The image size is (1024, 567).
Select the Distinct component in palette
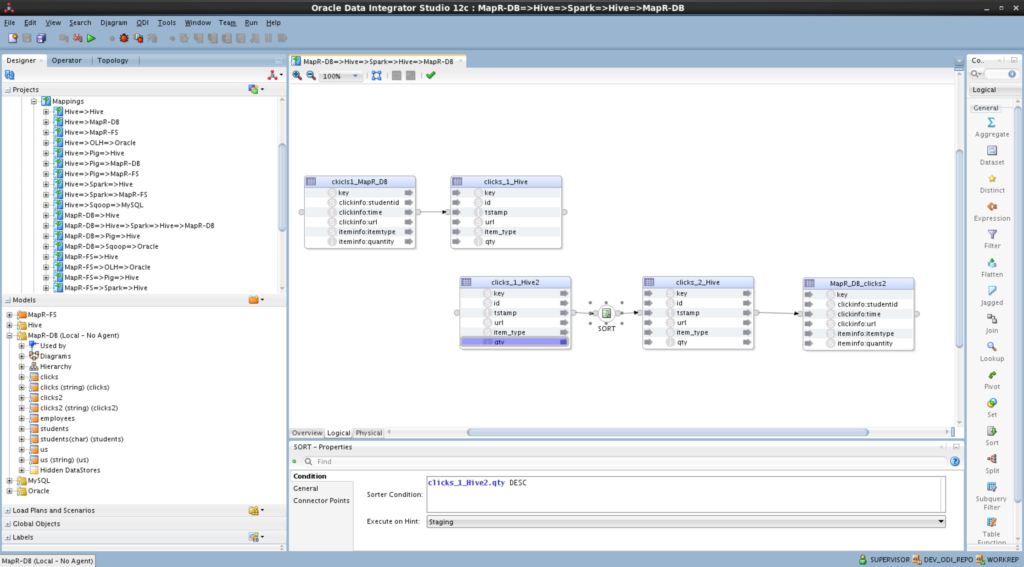pos(991,184)
